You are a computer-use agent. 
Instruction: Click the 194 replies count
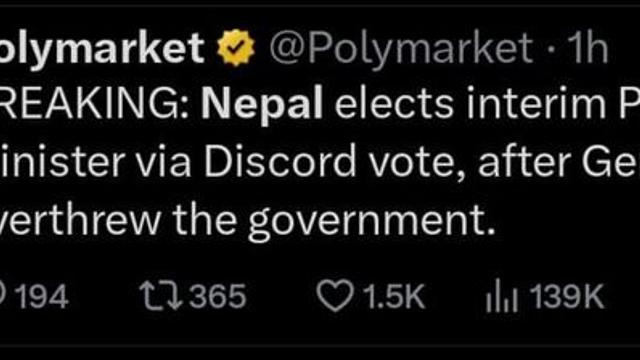click(x=42, y=296)
